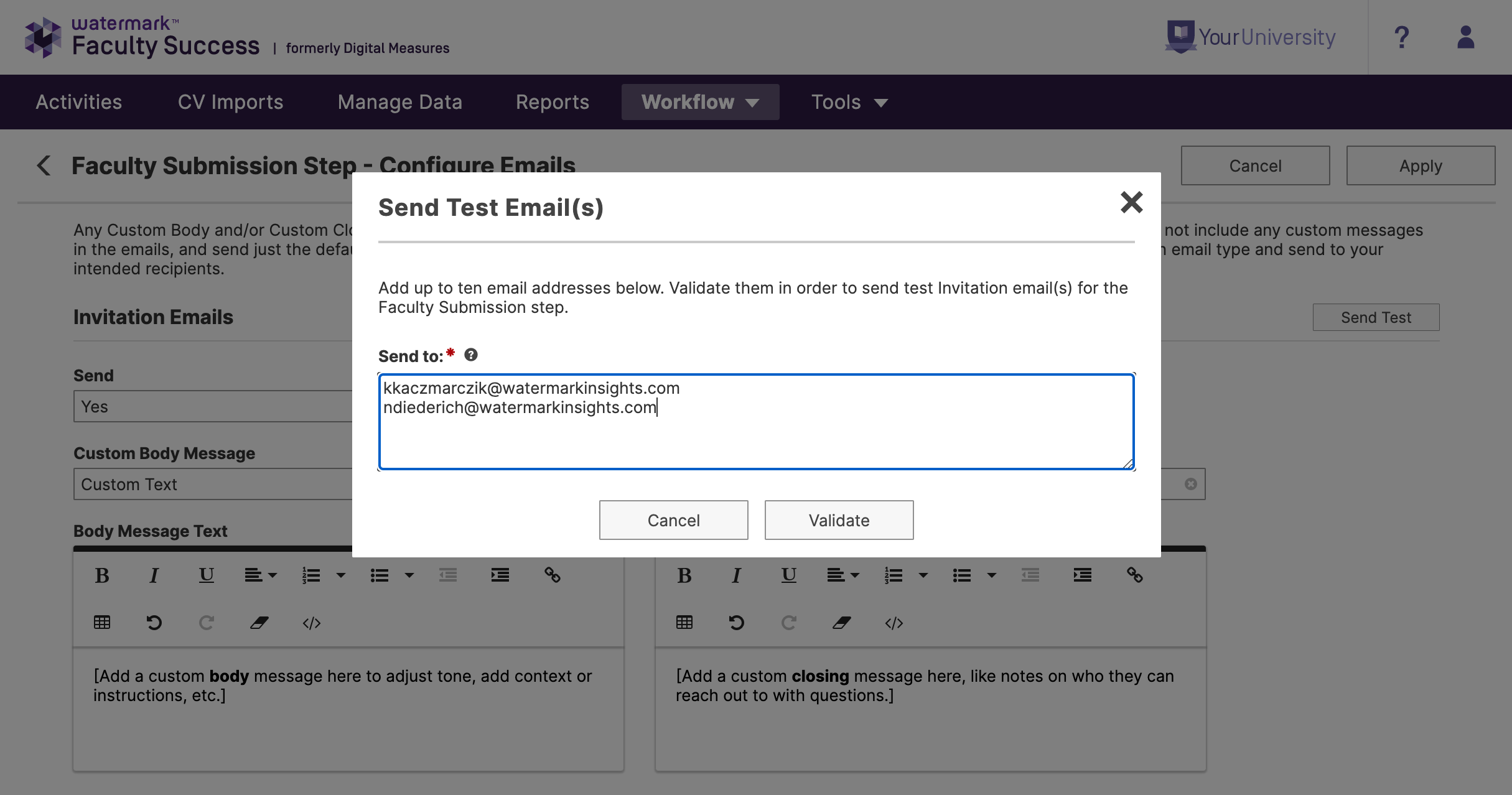The height and width of the screenshot is (795, 1512).
Task: Click inside the Send to email textarea
Action: [x=756, y=422]
